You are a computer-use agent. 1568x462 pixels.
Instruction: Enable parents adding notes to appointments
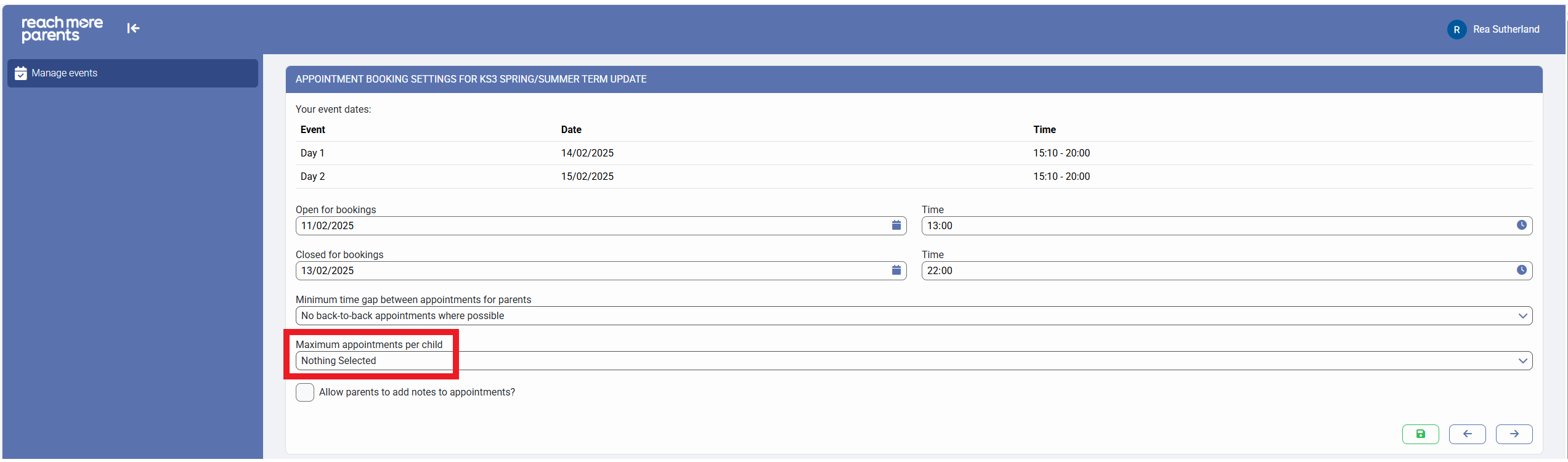305,392
